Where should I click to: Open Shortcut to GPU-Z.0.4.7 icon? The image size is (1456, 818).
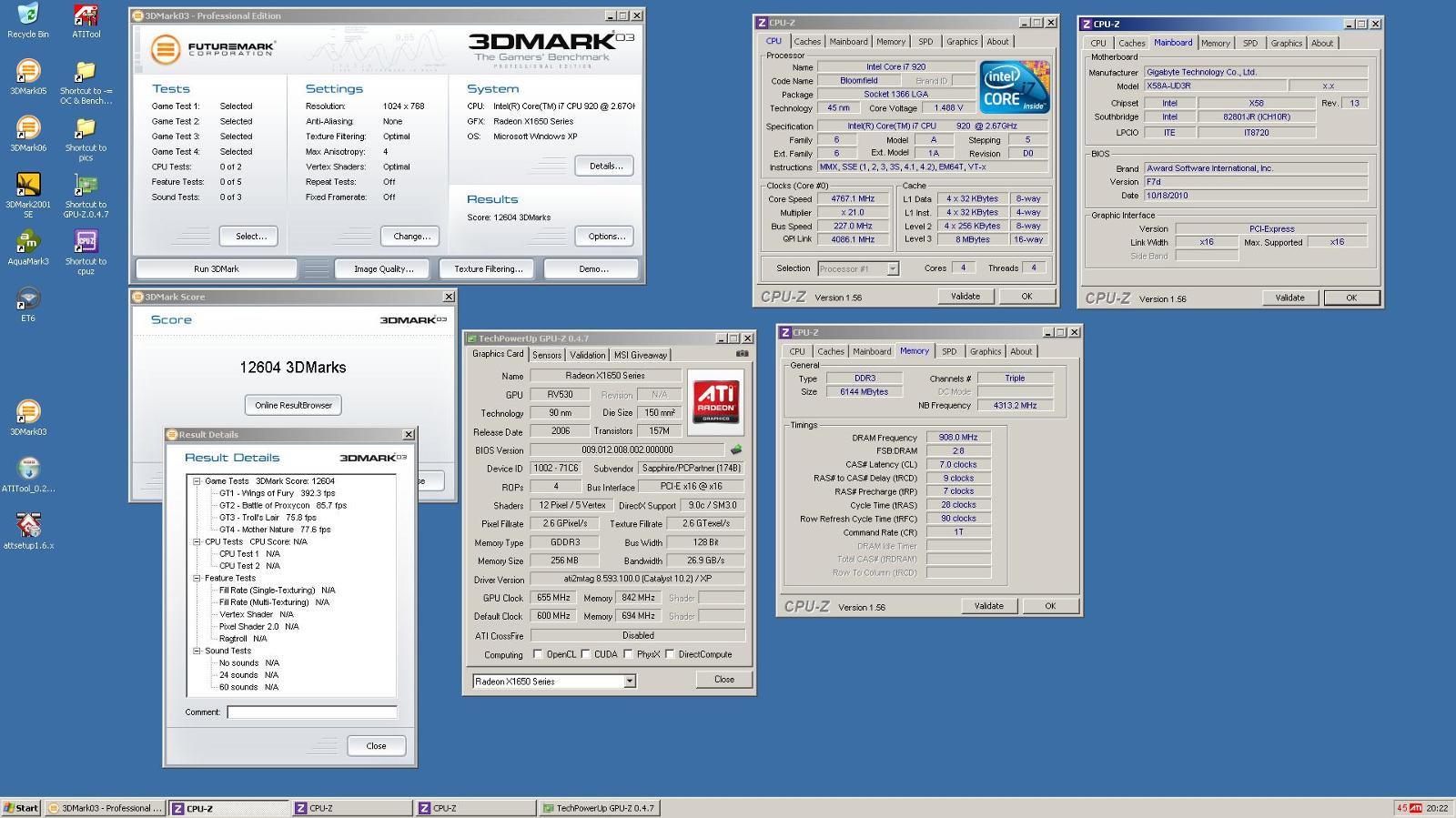click(86, 195)
